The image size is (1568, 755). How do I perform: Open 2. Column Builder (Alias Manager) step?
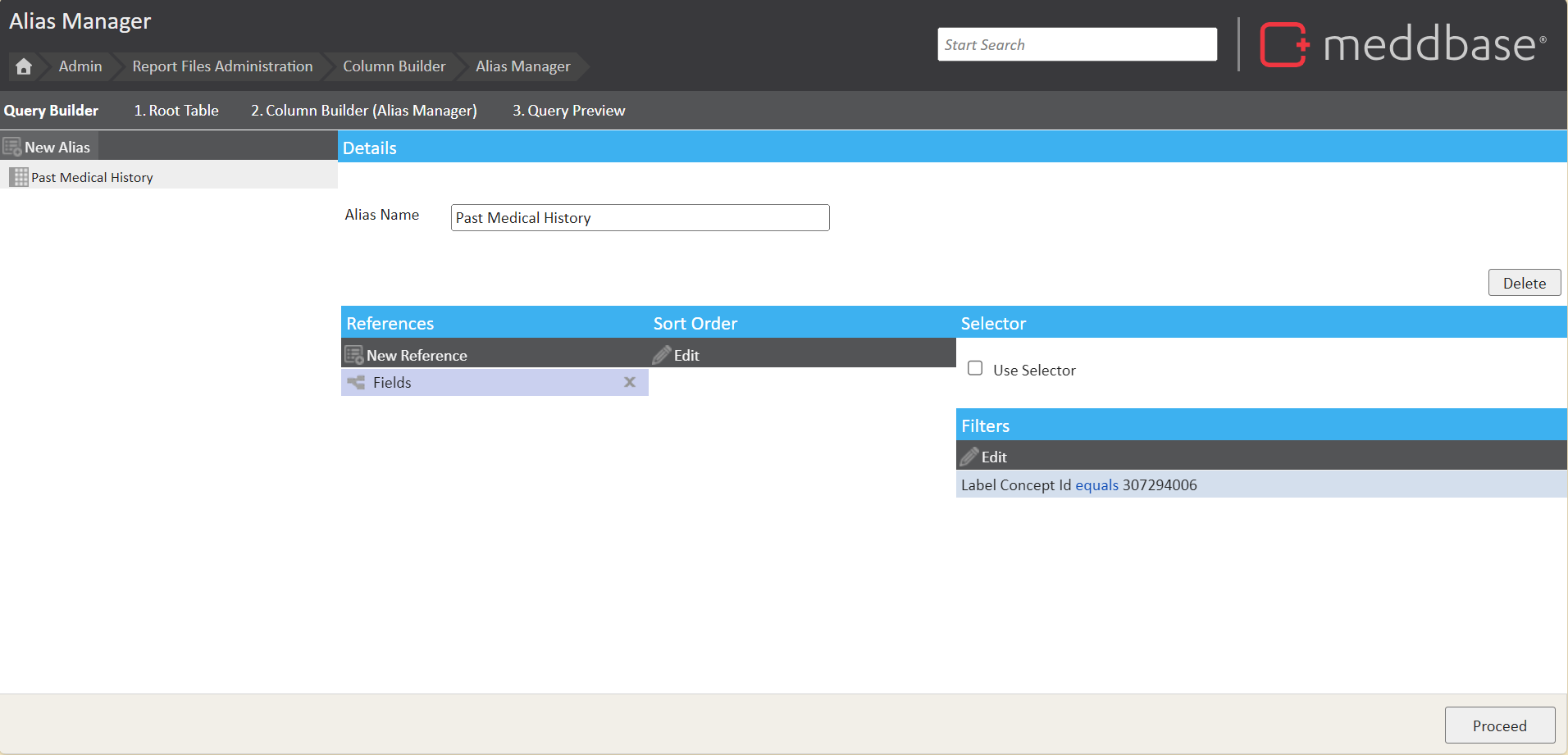[x=363, y=111]
